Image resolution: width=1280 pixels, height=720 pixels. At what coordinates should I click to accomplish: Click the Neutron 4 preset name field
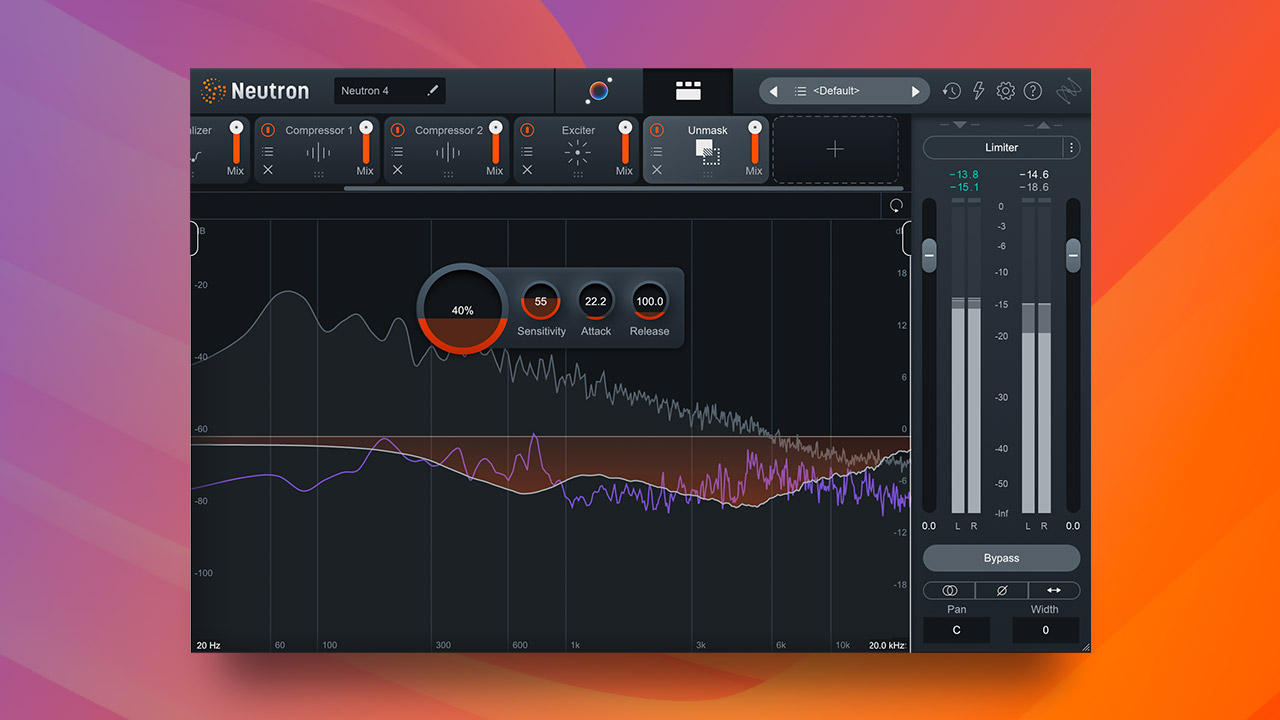pos(390,91)
